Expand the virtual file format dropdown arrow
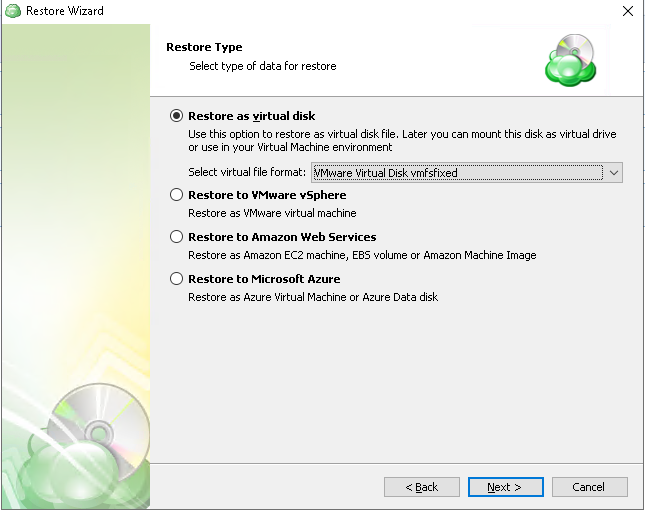645x510 pixels. coord(614,173)
